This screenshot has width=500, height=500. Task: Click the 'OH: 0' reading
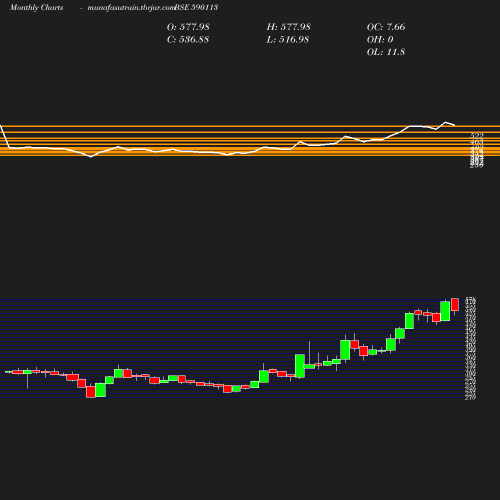tap(380, 40)
